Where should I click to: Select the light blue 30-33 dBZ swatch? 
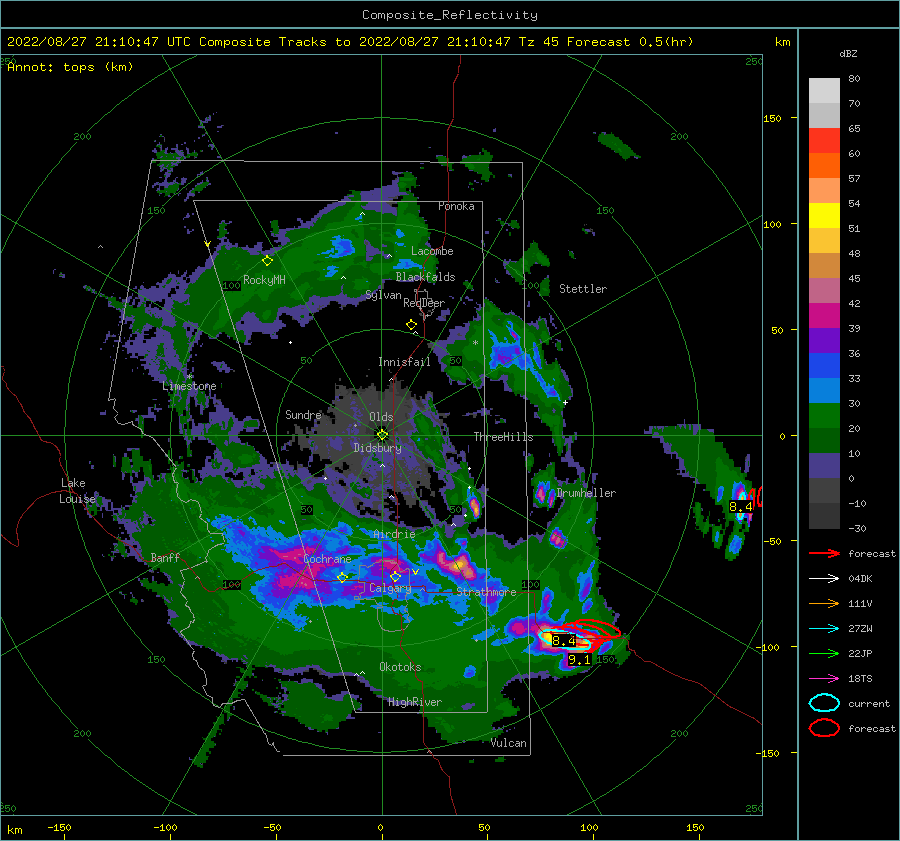824,390
